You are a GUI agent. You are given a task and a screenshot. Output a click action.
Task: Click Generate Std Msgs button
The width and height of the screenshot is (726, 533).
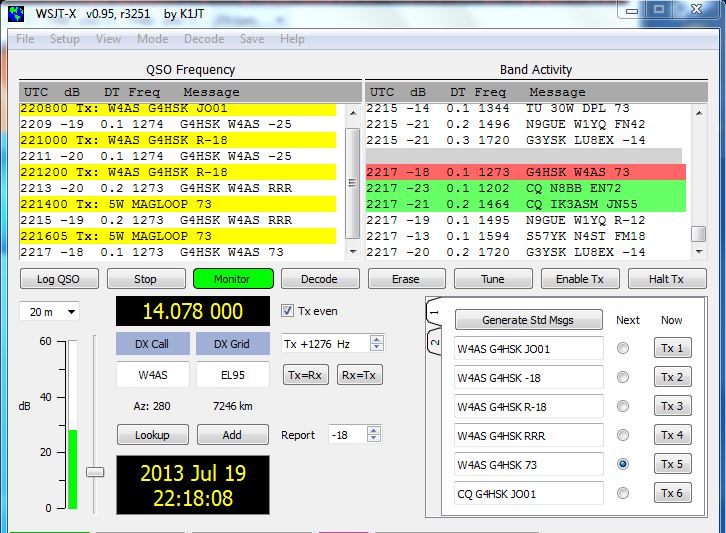pos(528,320)
